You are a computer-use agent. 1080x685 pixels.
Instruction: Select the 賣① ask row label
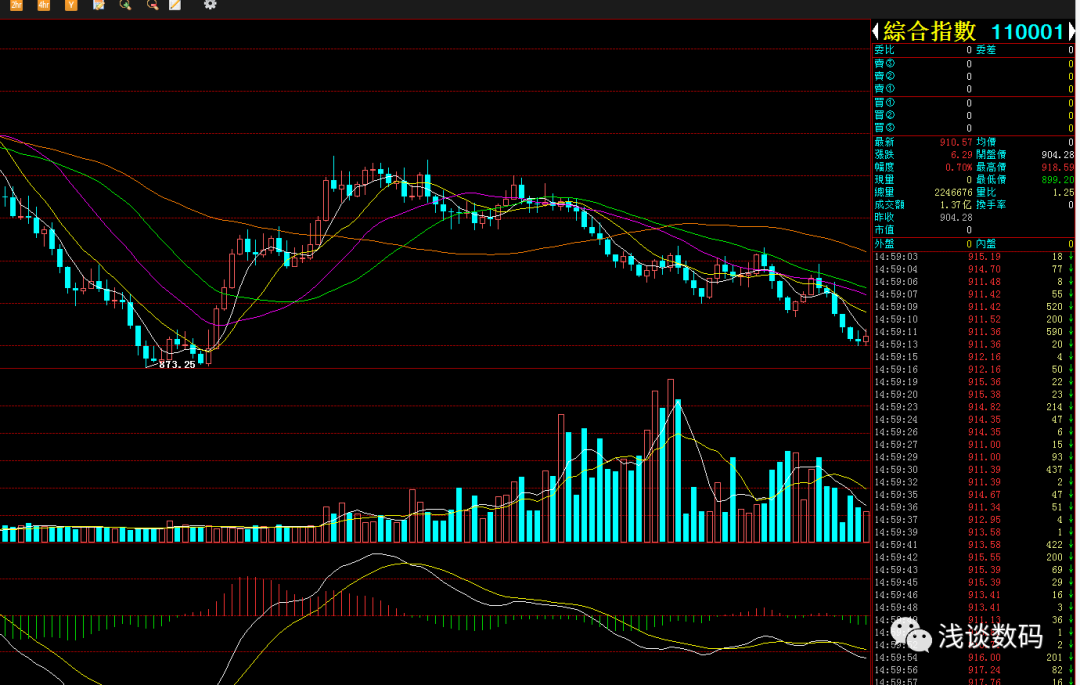point(884,89)
